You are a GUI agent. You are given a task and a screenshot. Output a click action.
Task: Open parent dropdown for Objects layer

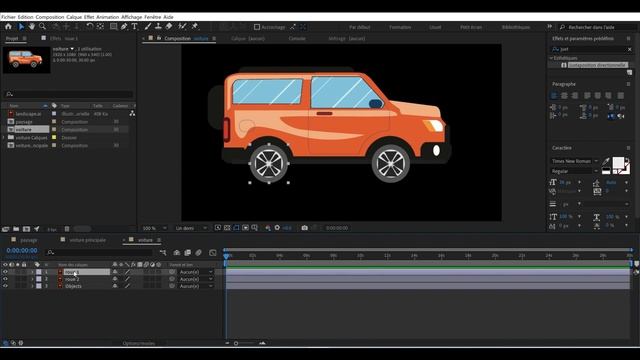point(196,286)
